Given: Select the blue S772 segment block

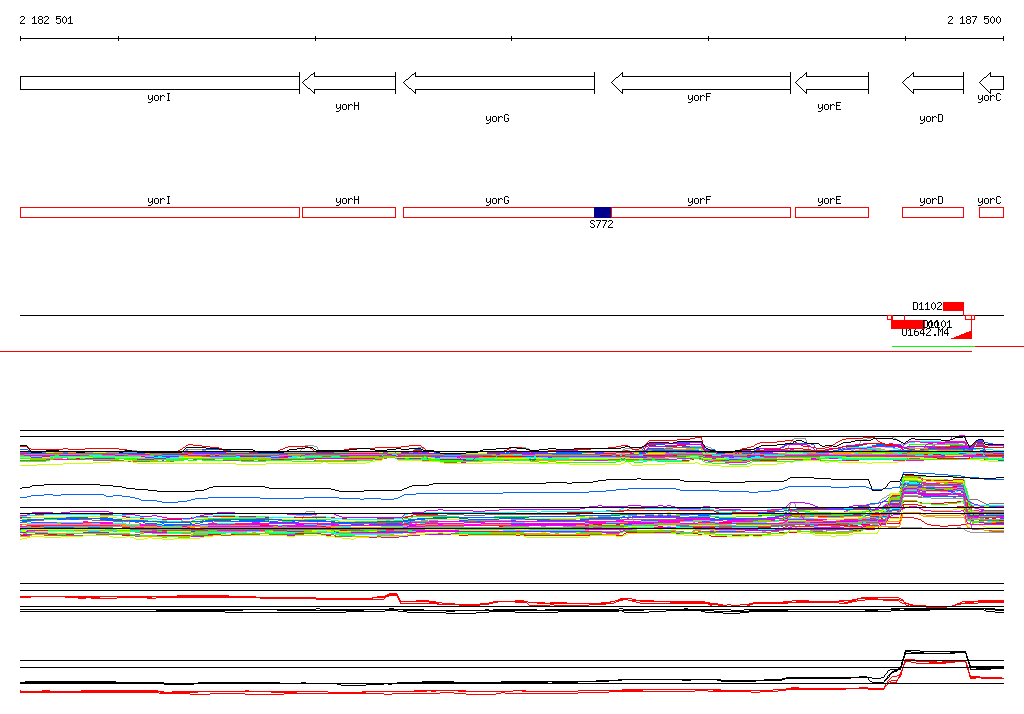Looking at the screenshot, I should (602, 212).
